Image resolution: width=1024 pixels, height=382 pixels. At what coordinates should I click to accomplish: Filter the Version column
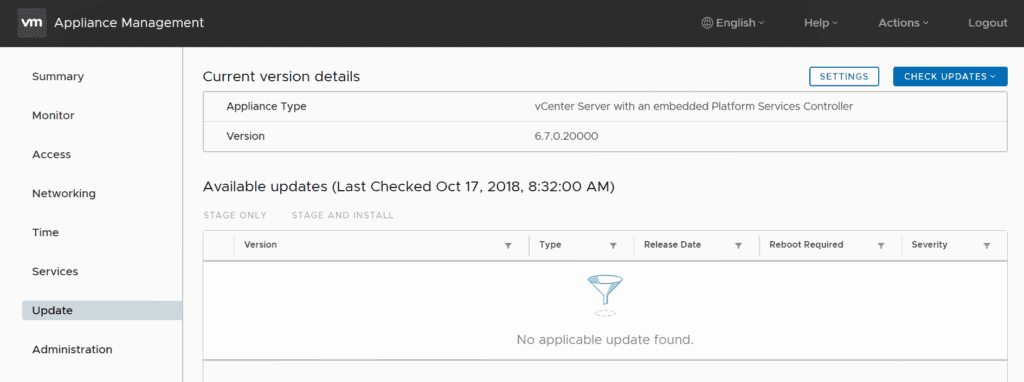[508, 246]
